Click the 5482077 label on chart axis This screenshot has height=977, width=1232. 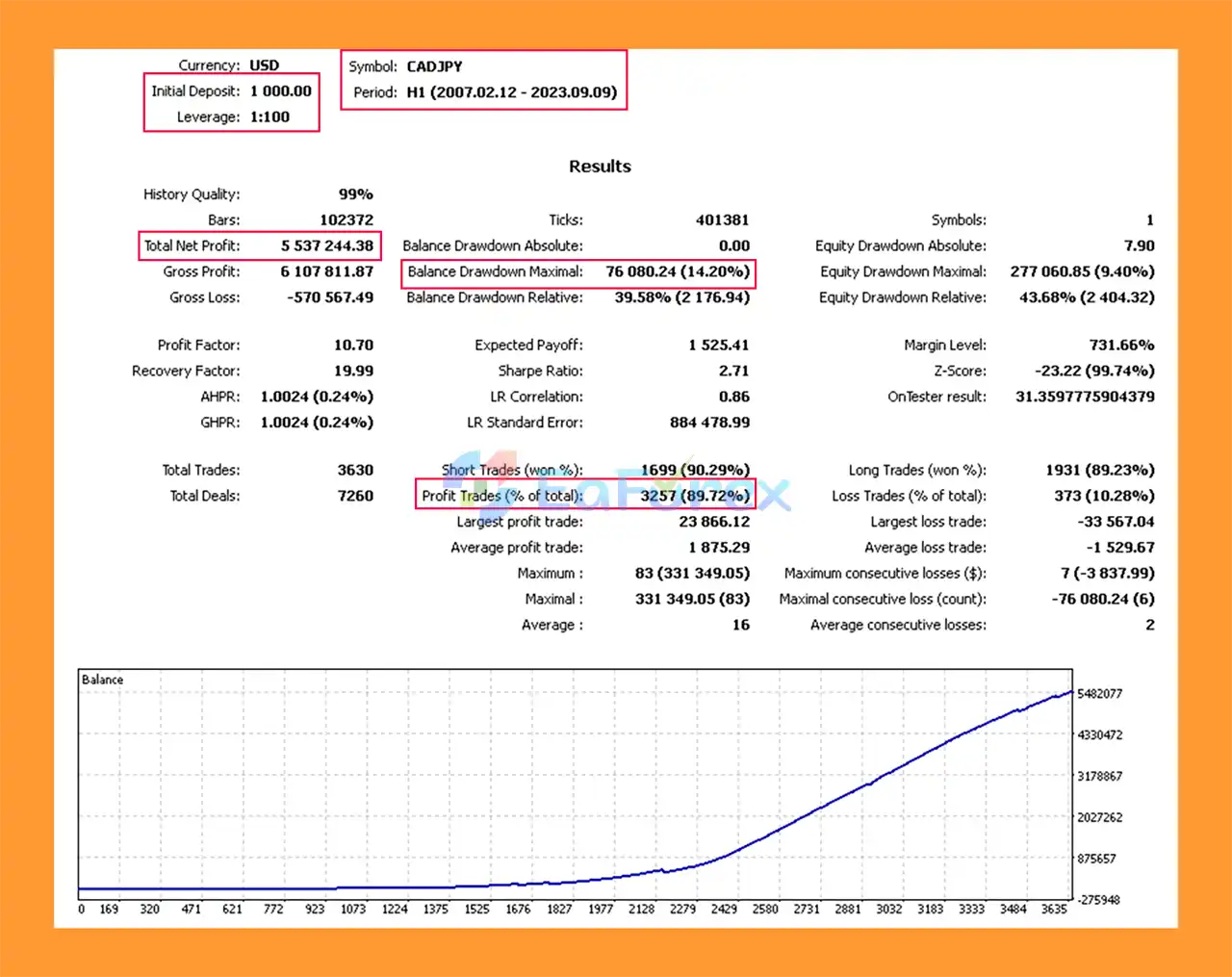pos(1099,694)
